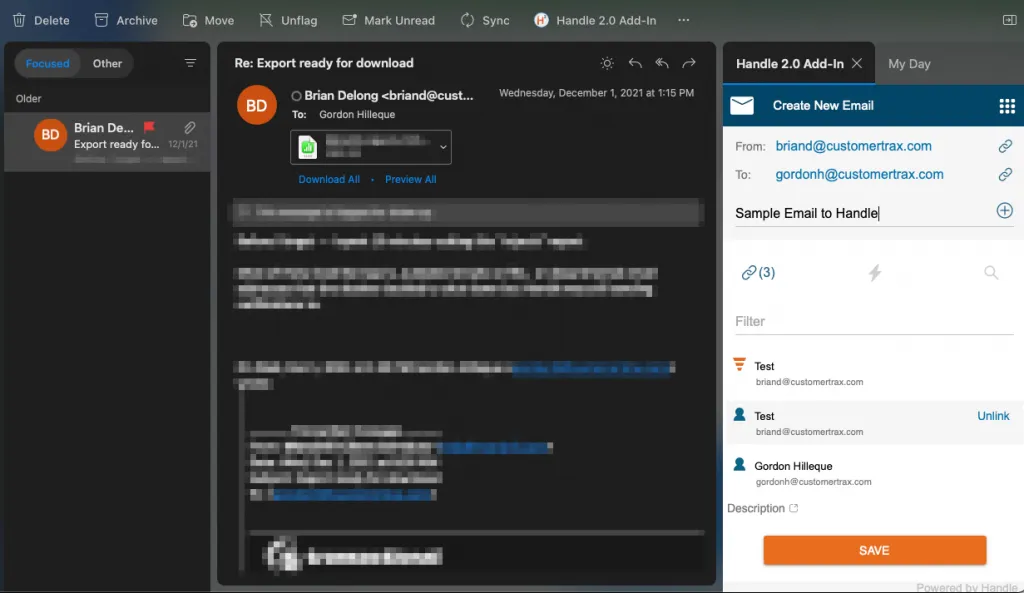Close the Handle 2.0 Add-In pane tab
Image resolution: width=1024 pixels, height=593 pixels.
pos(857,63)
